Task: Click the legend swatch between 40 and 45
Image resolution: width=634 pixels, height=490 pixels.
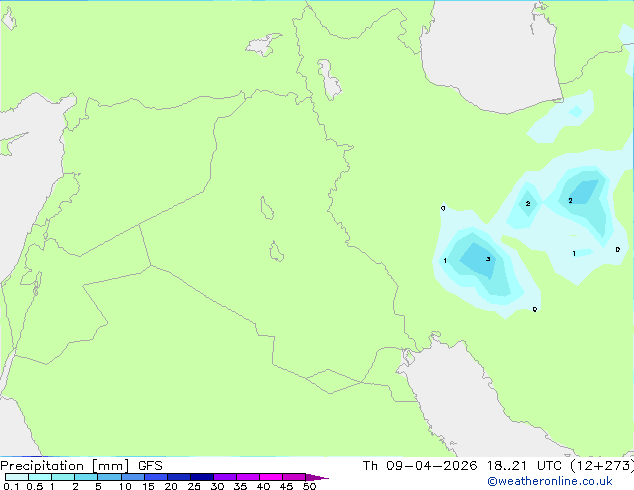Action: click(271, 477)
